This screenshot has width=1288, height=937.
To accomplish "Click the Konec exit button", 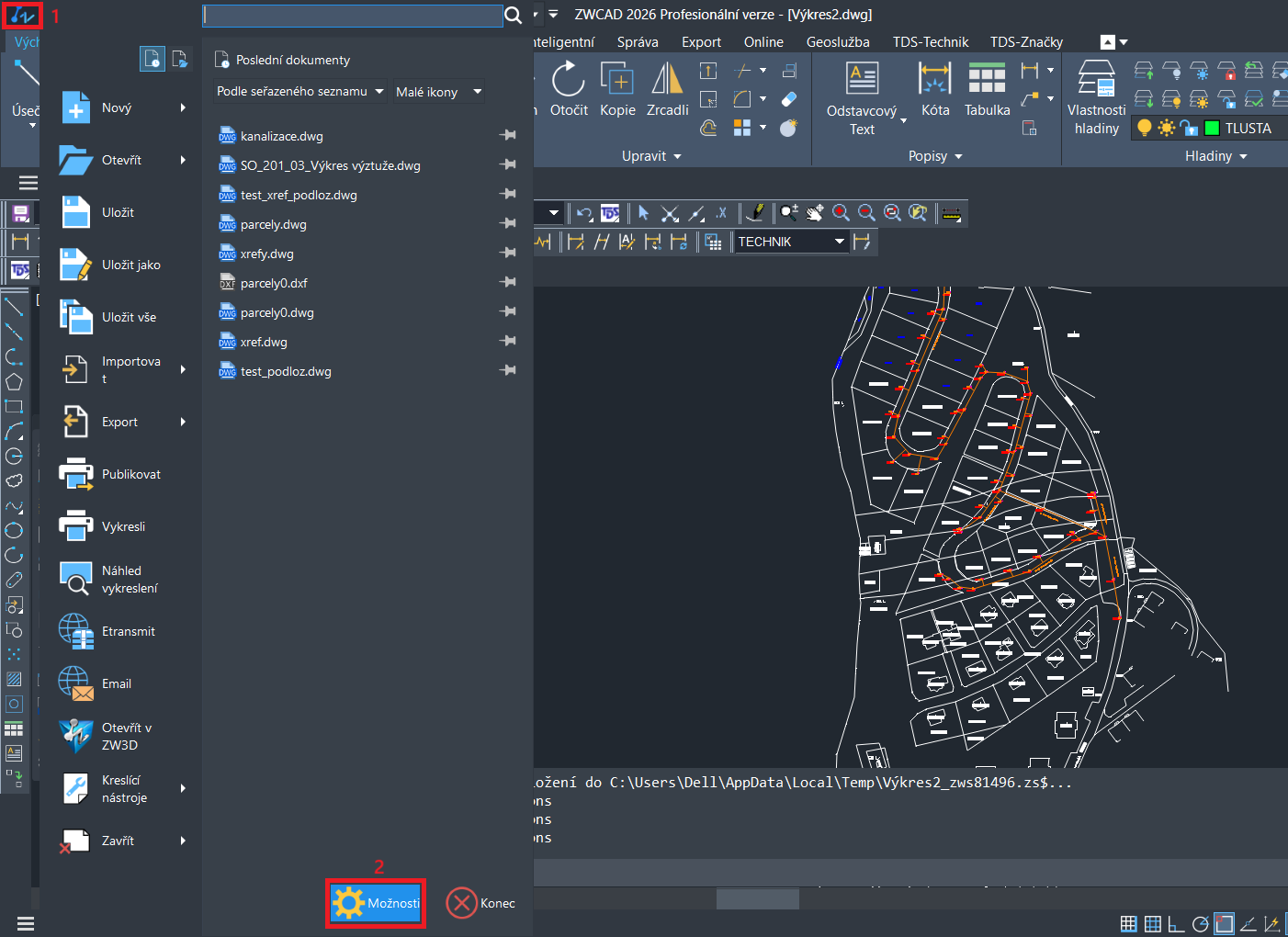I will [x=480, y=903].
